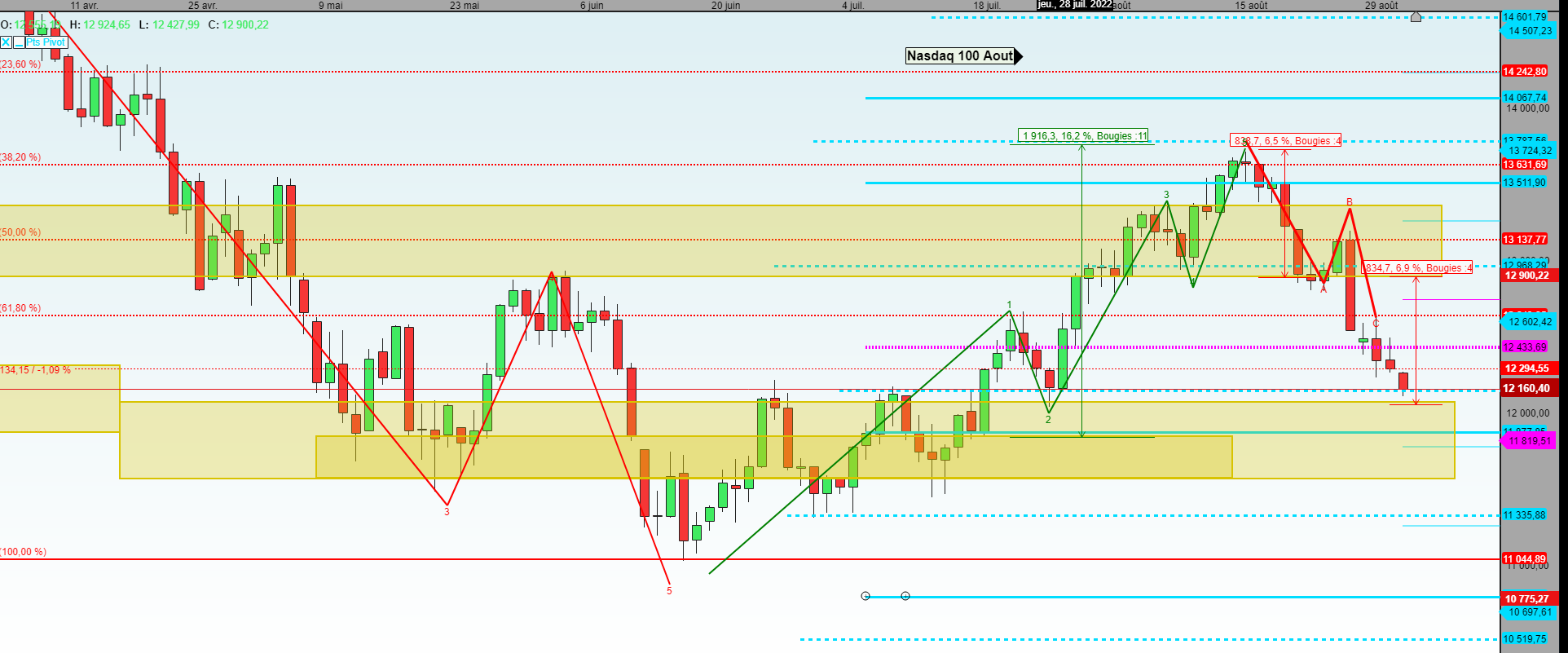The image size is (1568, 653).
Task: Remove the Pts Pivot indicator with X
Action: 6,42
